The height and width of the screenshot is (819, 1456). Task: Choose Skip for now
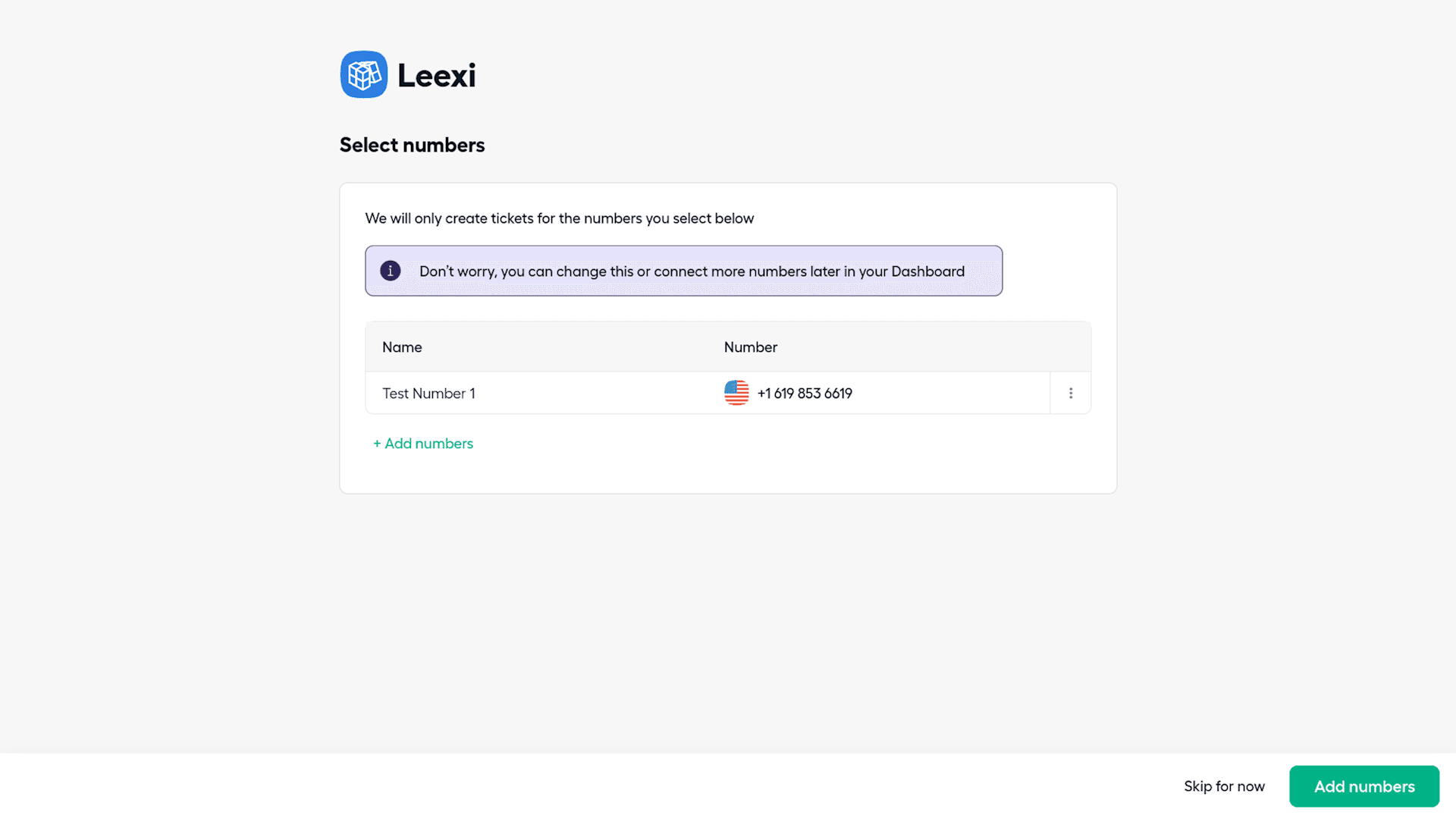1224,786
